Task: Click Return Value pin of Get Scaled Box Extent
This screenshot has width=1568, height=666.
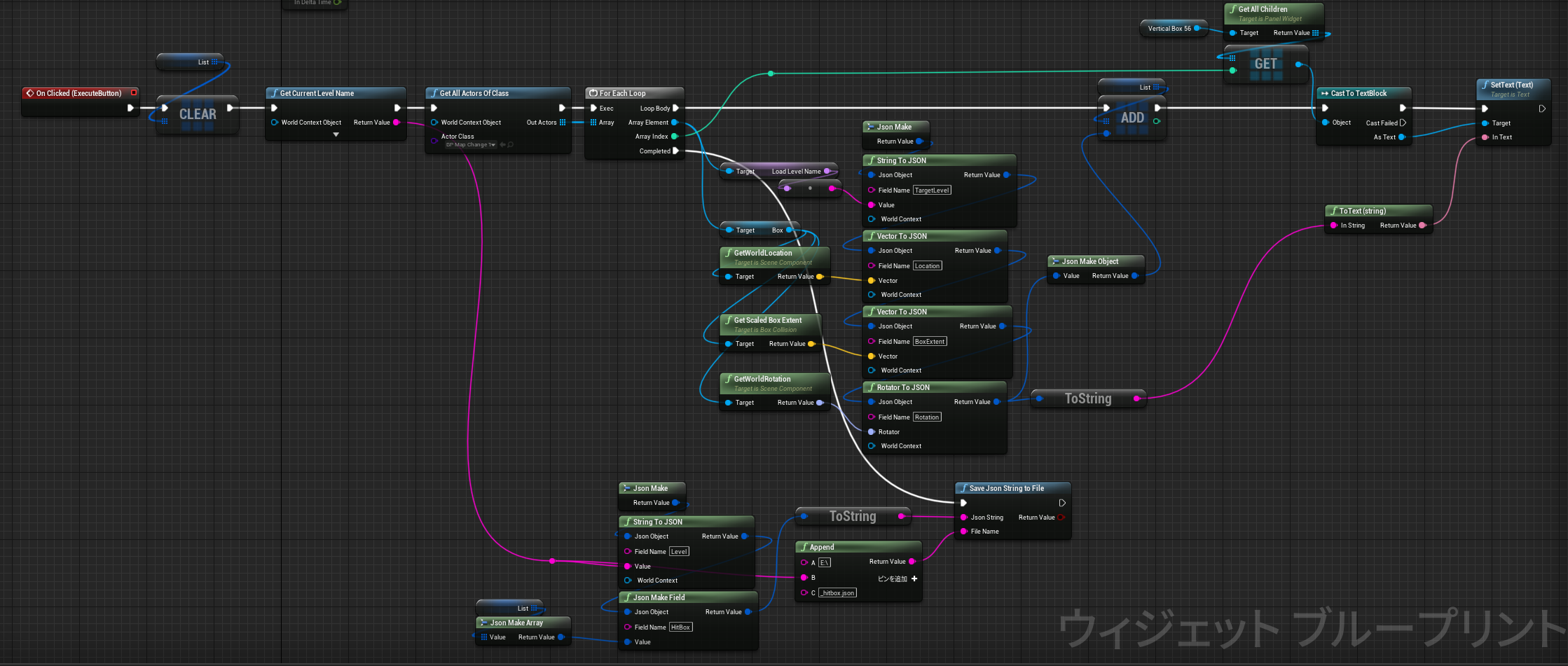Action: coord(811,344)
